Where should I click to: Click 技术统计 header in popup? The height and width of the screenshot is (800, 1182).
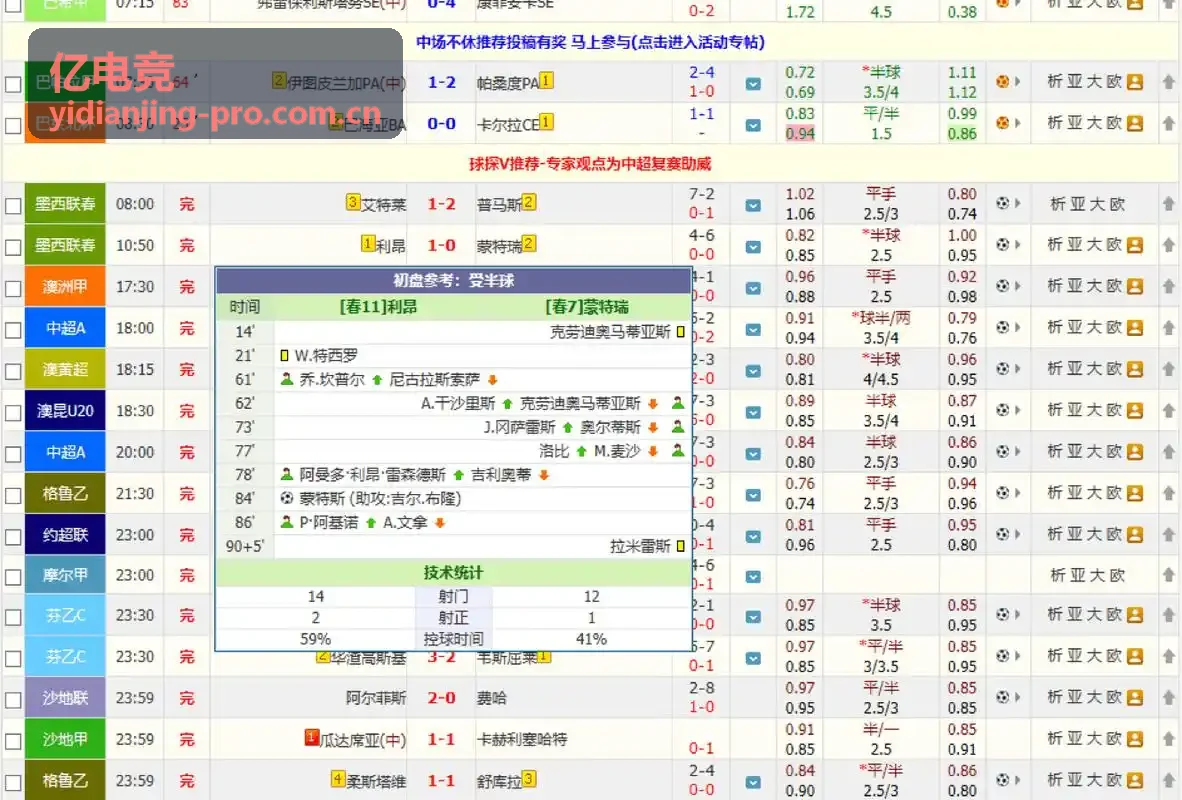(453, 573)
